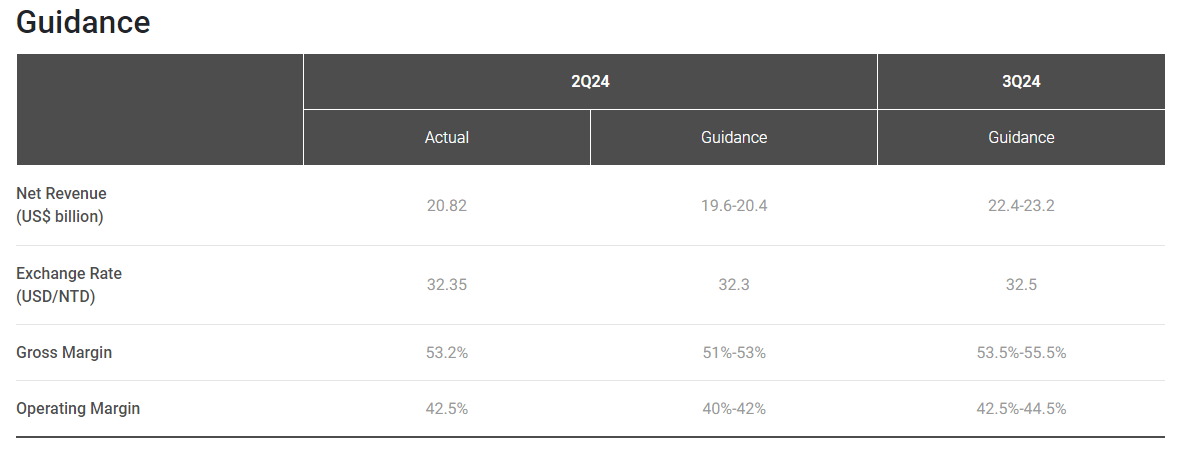Click the 53.2% actual gross margin value

click(x=447, y=353)
